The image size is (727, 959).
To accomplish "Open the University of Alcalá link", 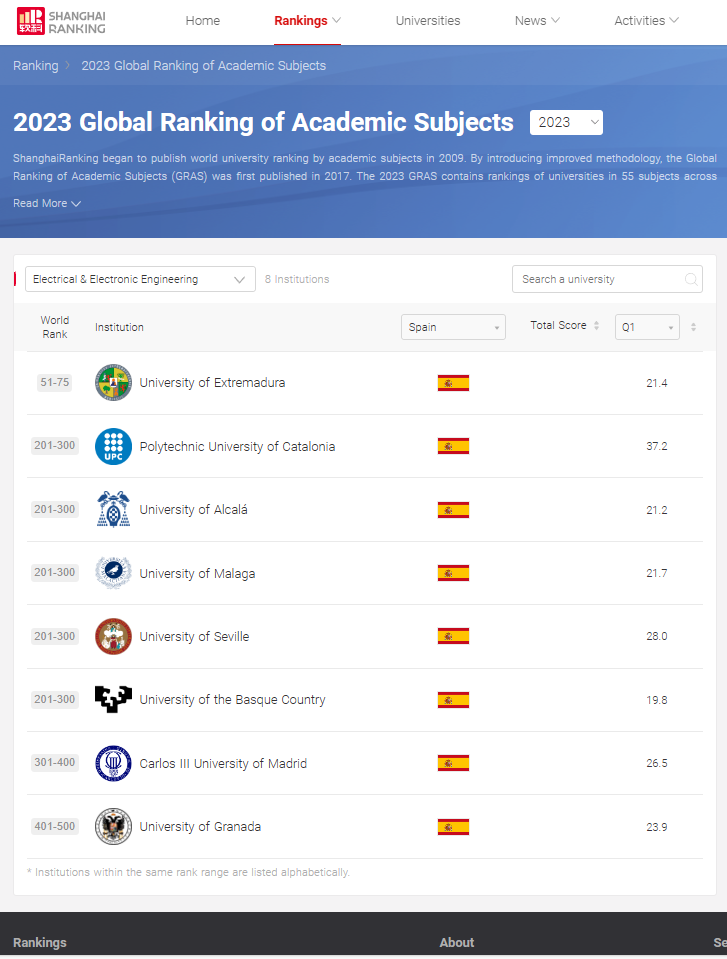I will pyautogui.click(x=193, y=509).
